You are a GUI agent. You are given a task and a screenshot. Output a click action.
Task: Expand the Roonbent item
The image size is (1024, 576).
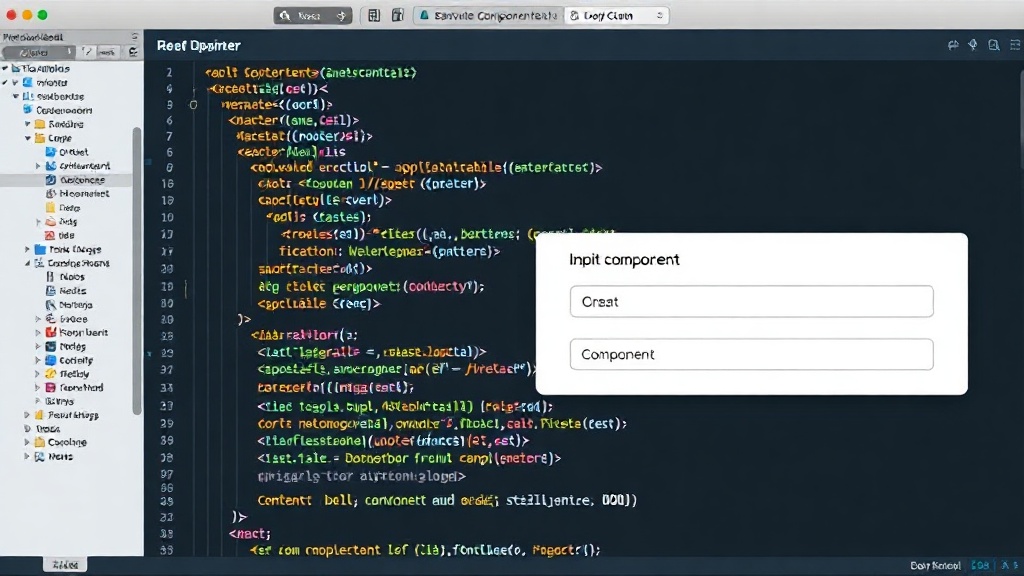[x=38, y=332]
